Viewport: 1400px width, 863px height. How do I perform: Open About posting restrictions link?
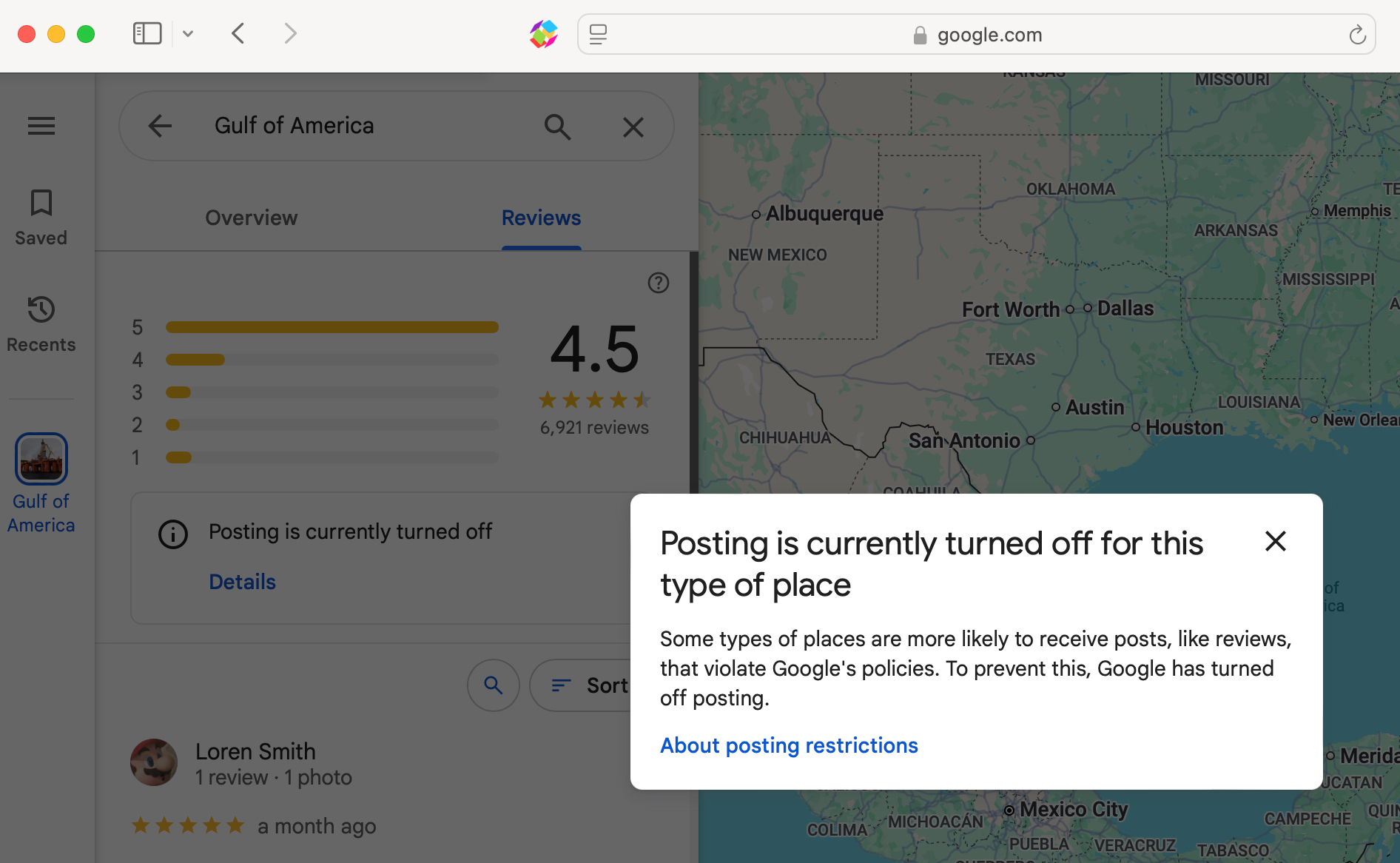pyautogui.click(x=789, y=745)
